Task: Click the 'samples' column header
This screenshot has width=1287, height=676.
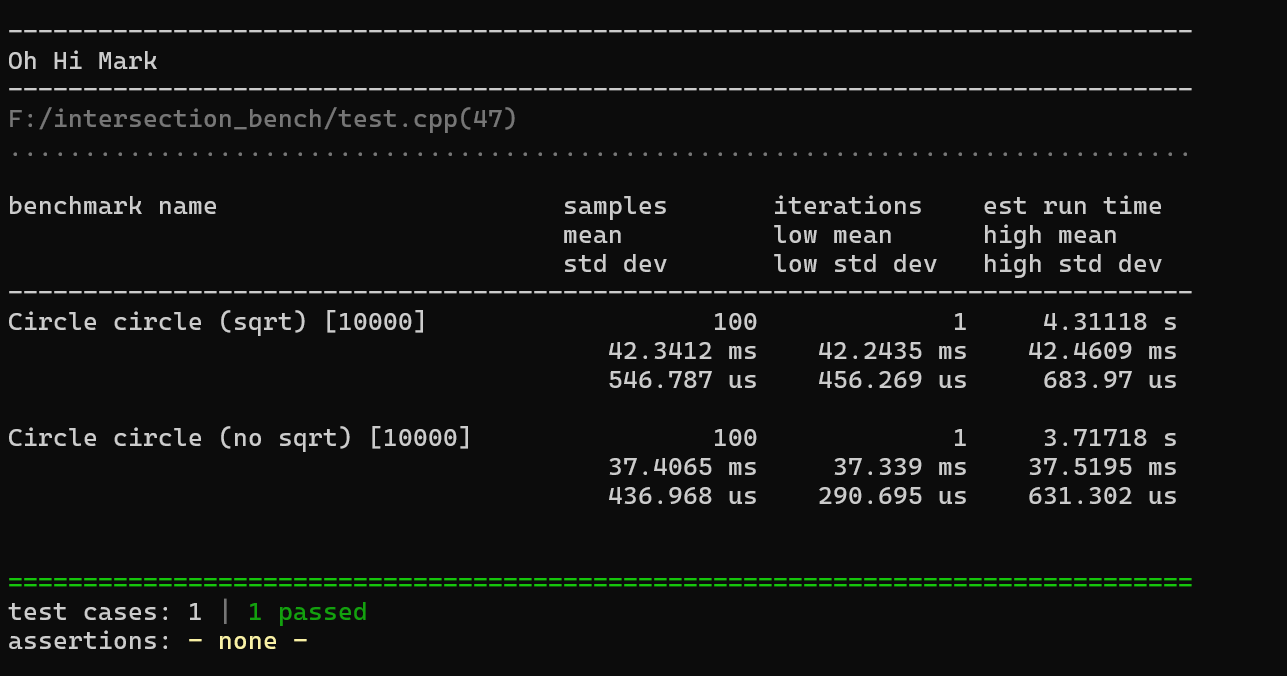Action: click(x=615, y=206)
